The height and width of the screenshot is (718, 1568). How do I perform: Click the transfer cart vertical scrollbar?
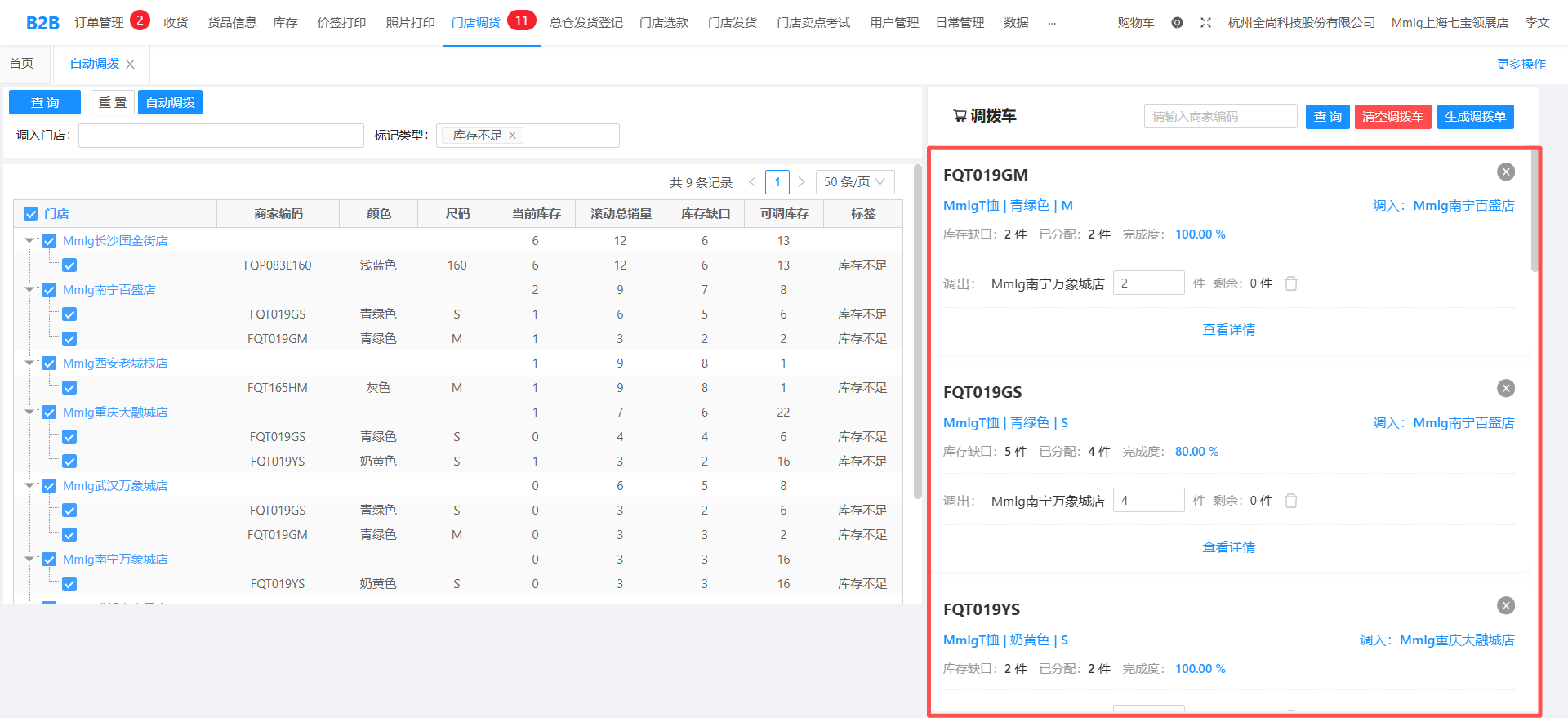pos(1535,212)
